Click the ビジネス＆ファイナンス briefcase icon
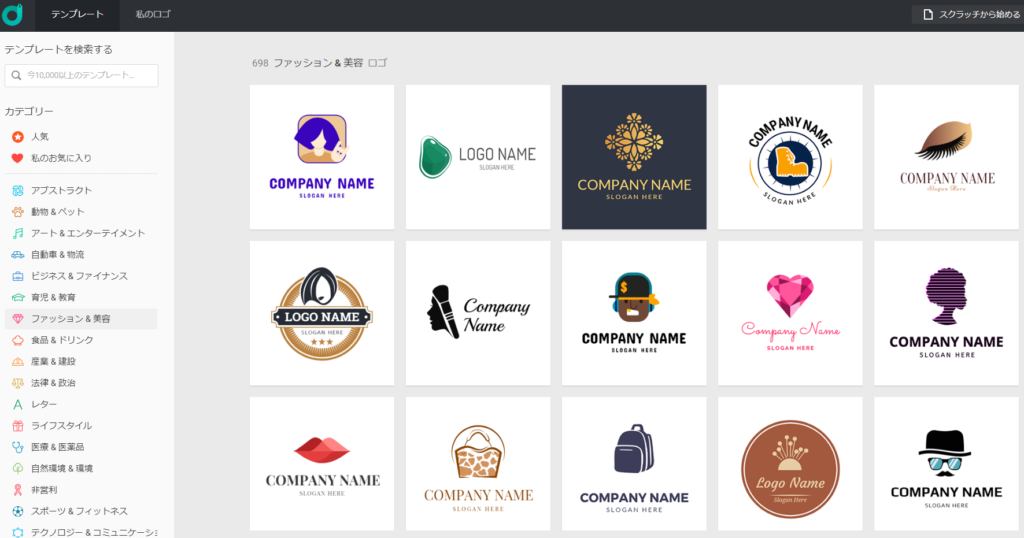The height and width of the screenshot is (538, 1024). [x=18, y=276]
